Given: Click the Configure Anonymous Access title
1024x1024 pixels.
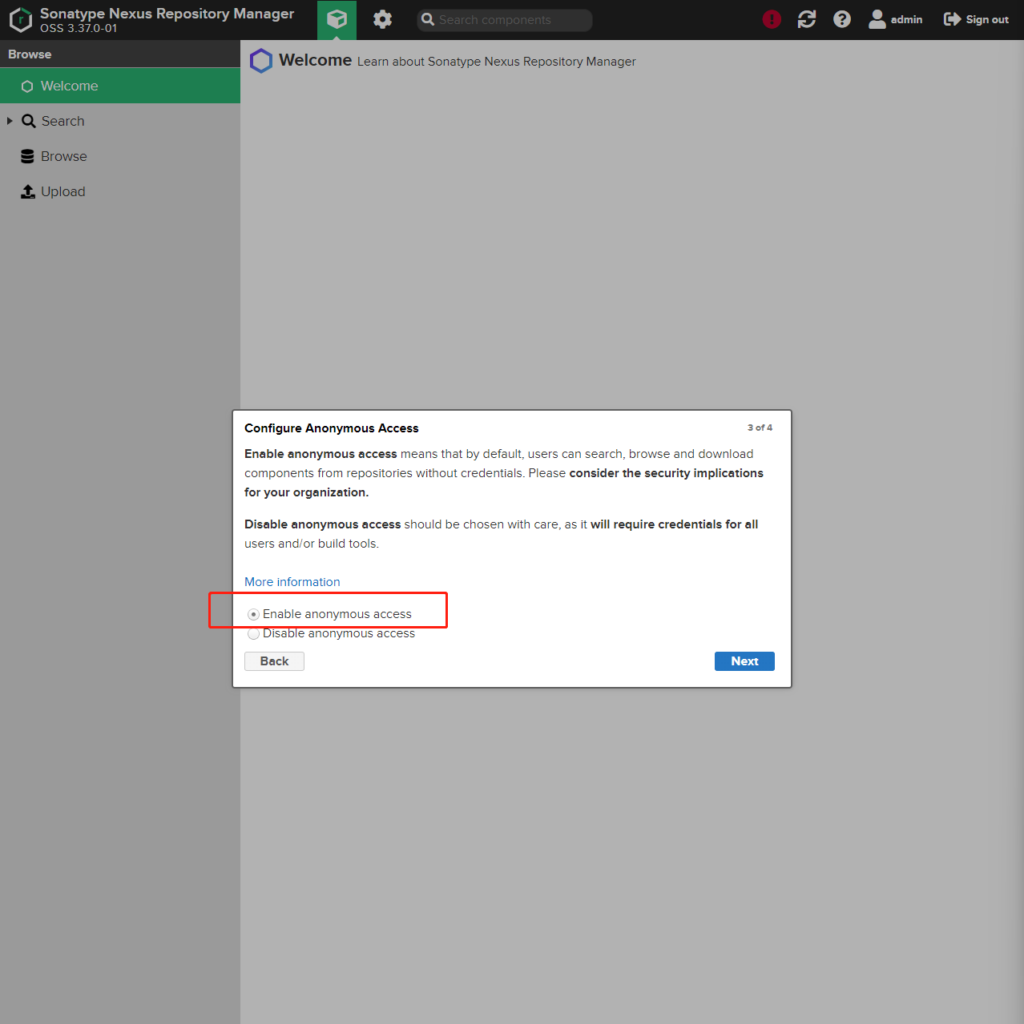Looking at the screenshot, I should [331, 428].
